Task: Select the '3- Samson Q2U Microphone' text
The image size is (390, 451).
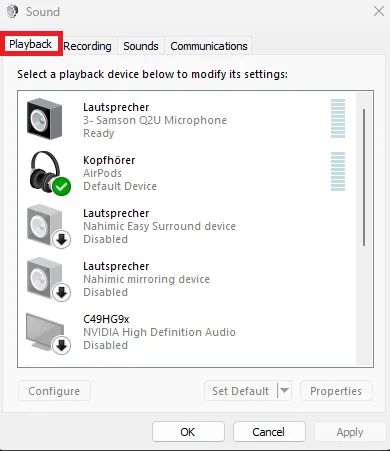Action: (x=155, y=120)
